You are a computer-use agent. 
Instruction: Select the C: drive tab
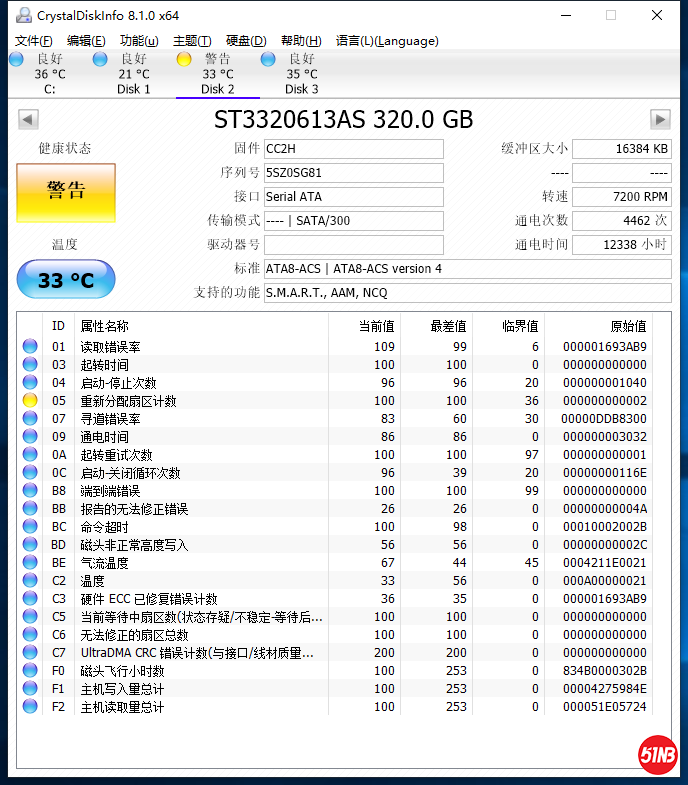(50, 75)
